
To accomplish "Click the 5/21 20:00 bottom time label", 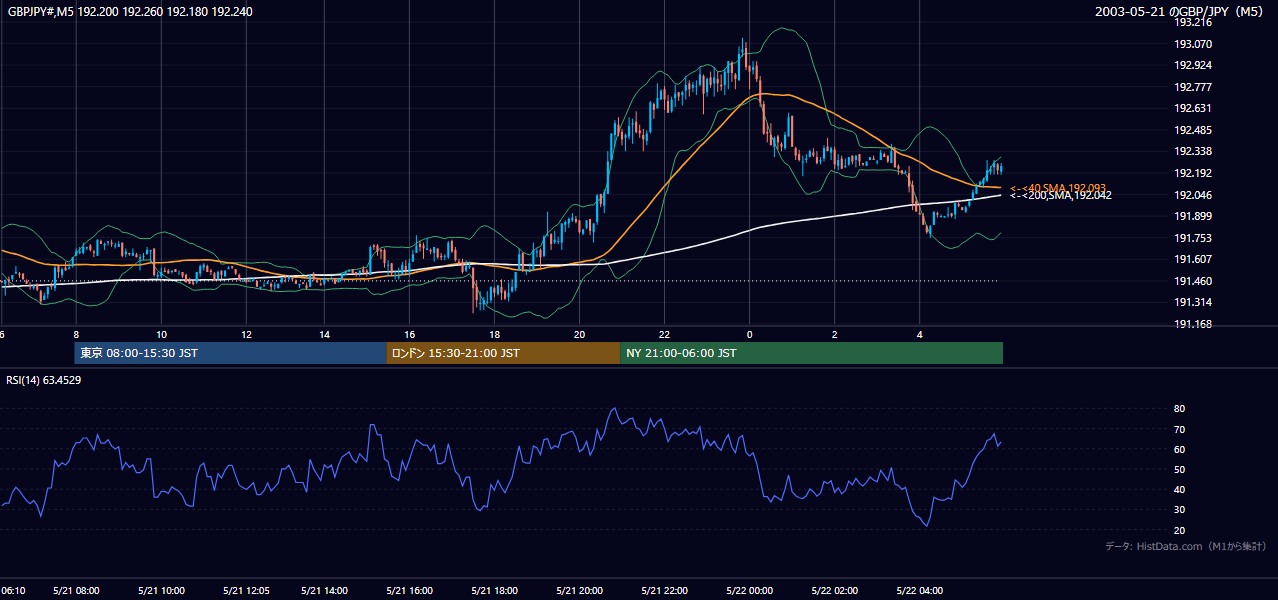I will 579,591.
